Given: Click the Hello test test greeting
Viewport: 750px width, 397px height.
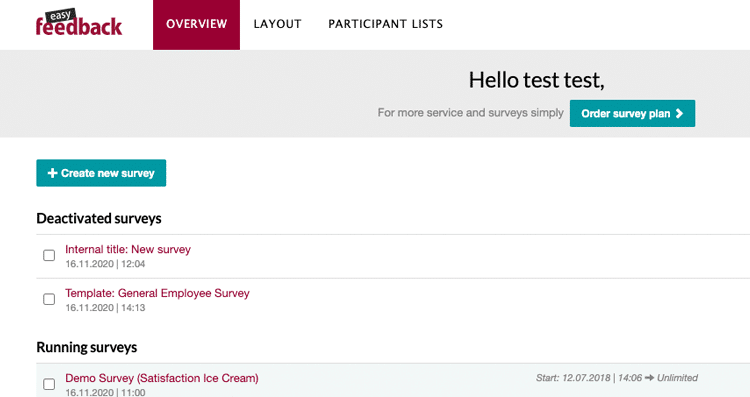Looking at the screenshot, I should [x=536, y=80].
